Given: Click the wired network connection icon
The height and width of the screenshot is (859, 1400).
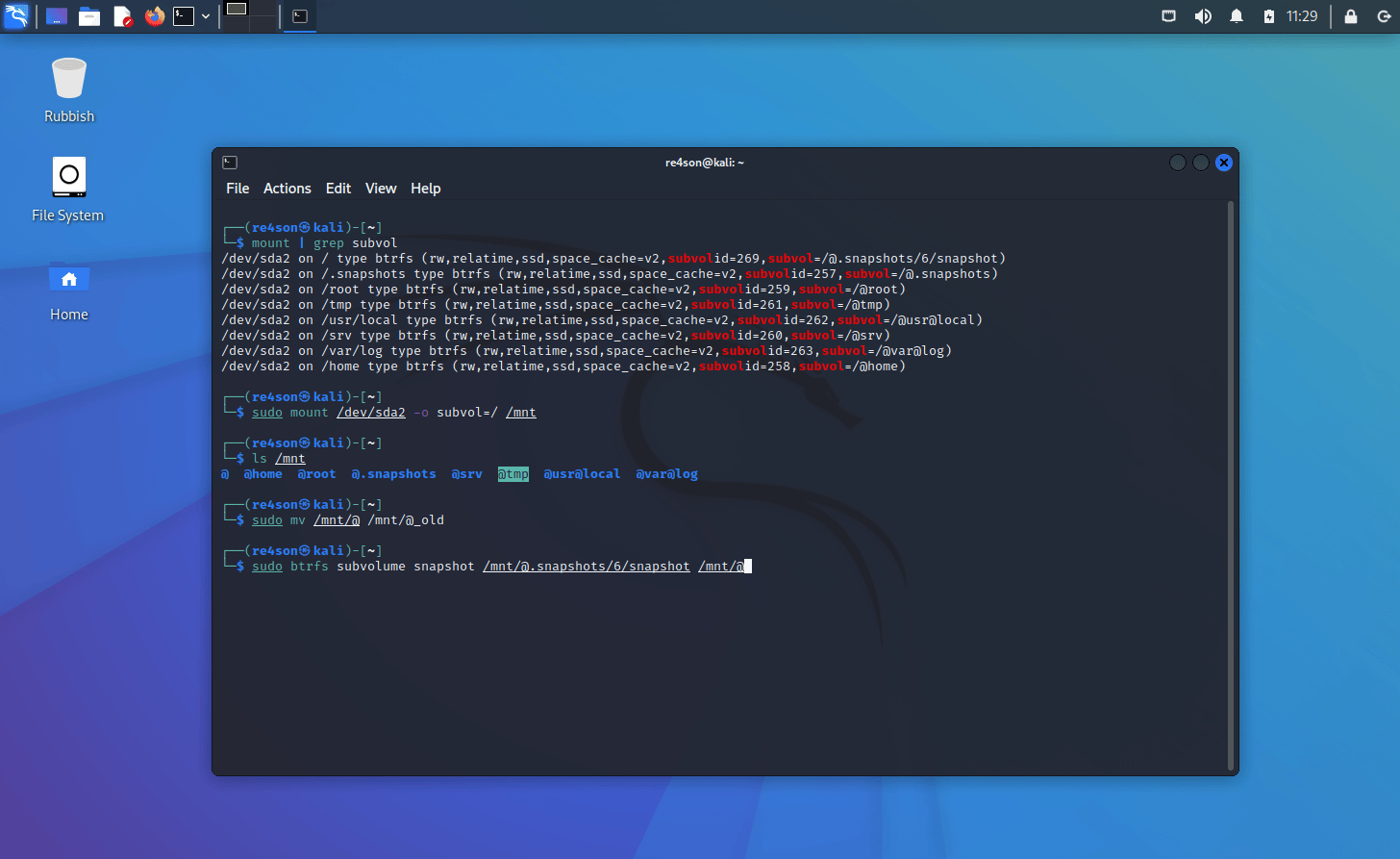Looking at the screenshot, I should pos(1168,16).
